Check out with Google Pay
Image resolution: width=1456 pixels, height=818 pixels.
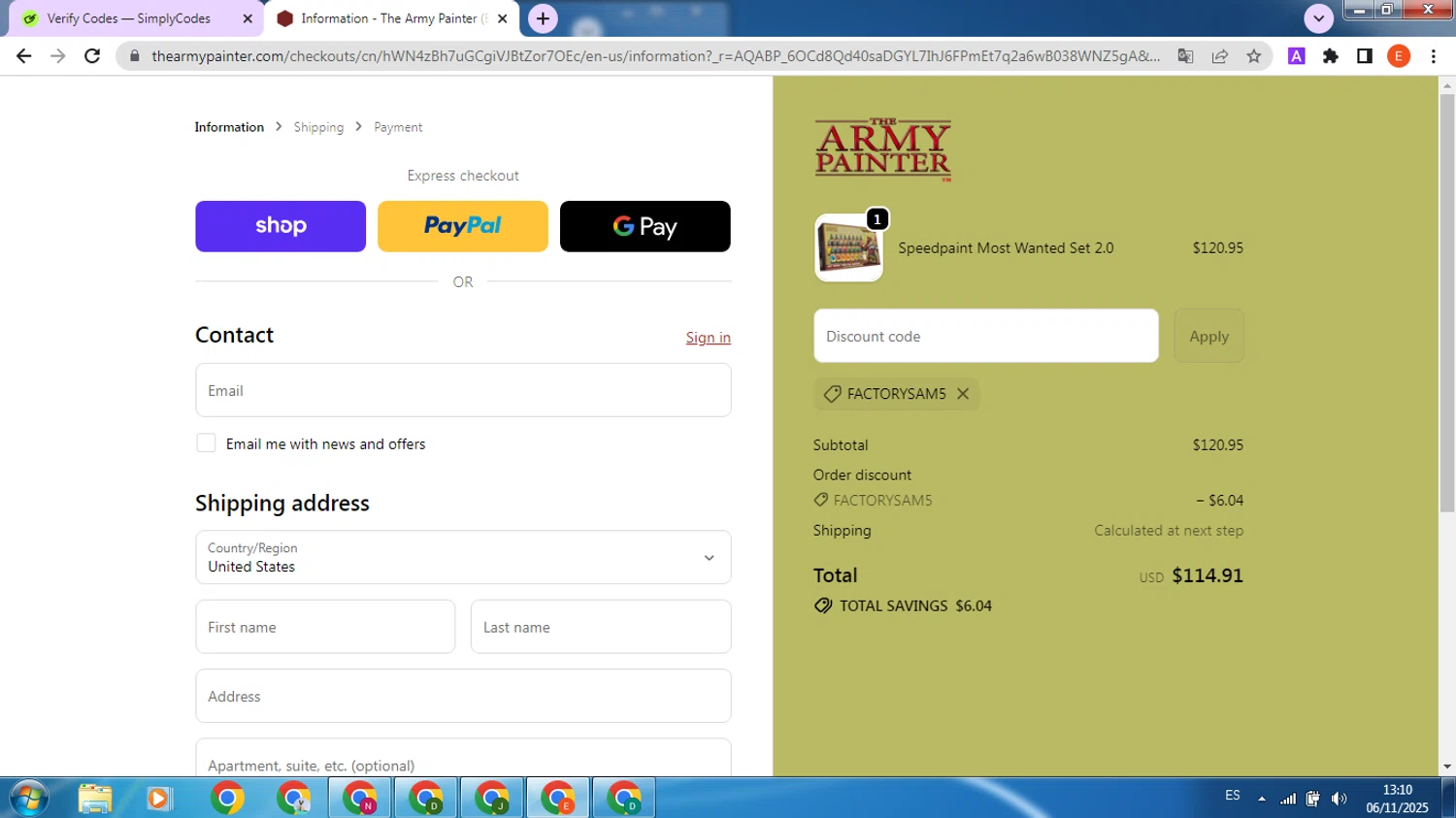click(x=645, y=226)
